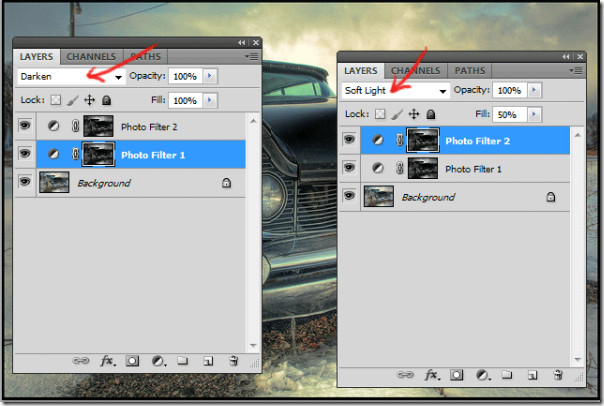Click trash delete icon in right panel
The width and height of the screenshot is (604, 406).
click(x=558, y=374)
